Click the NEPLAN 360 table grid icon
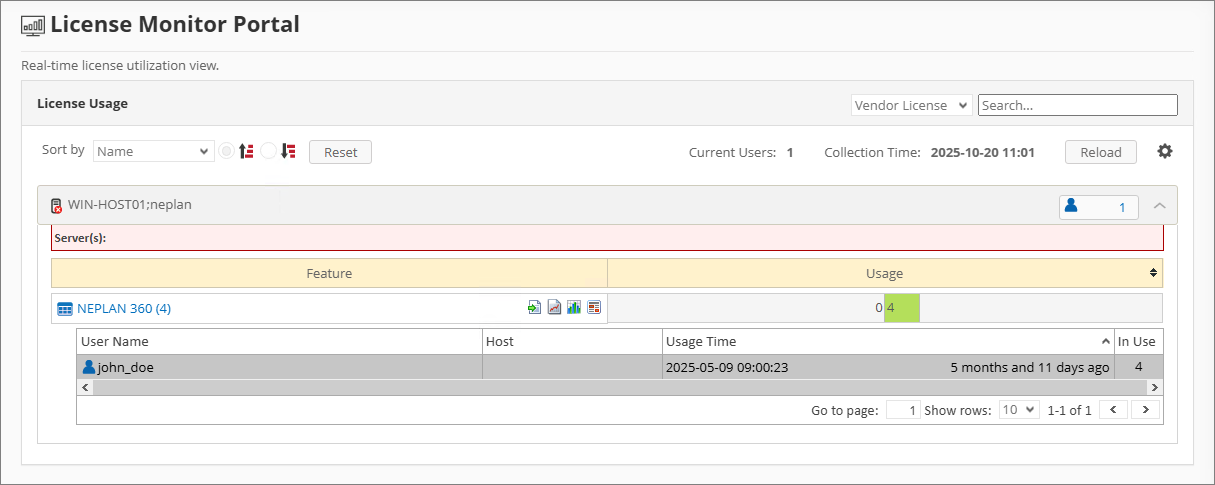 (x=65, y=309)
